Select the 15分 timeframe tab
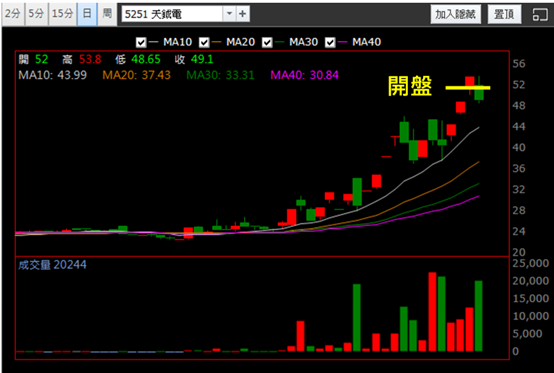Screen dimensions: 554x373 click(x=63, y=14)
